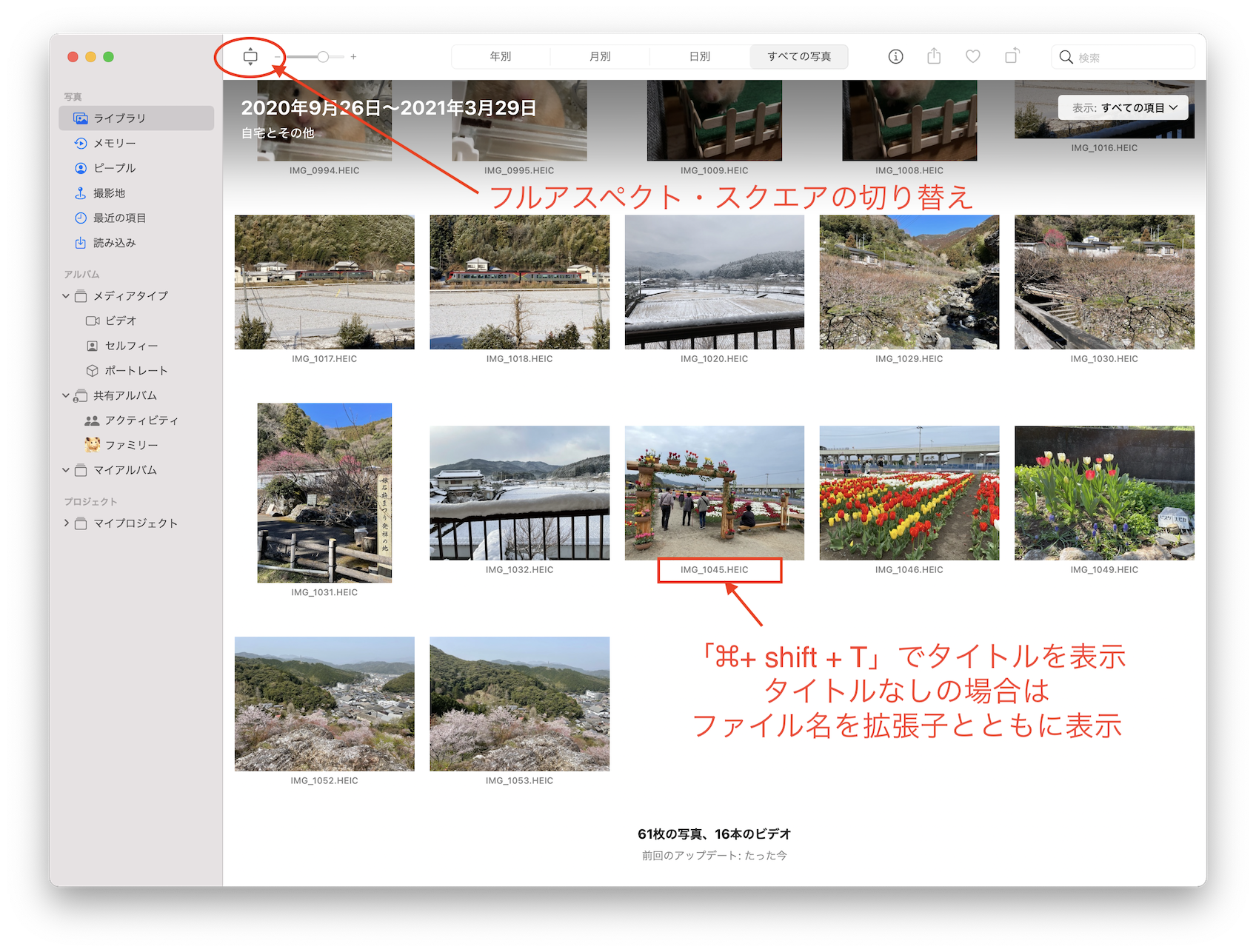Screen dimensions: 1256x952
Task: Select 読み込み in the sidebar
Action: point(114,243)
